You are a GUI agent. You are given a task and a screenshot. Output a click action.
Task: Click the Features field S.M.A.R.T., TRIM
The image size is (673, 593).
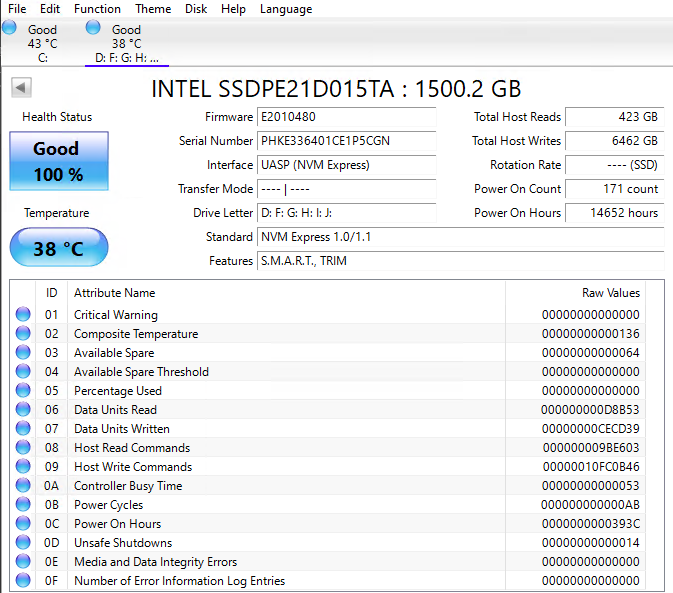point(461,261)
